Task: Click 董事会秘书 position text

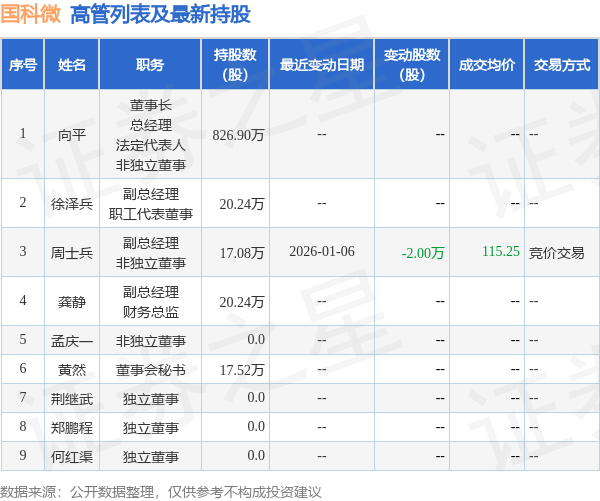Action: click(x=150, y=370)
